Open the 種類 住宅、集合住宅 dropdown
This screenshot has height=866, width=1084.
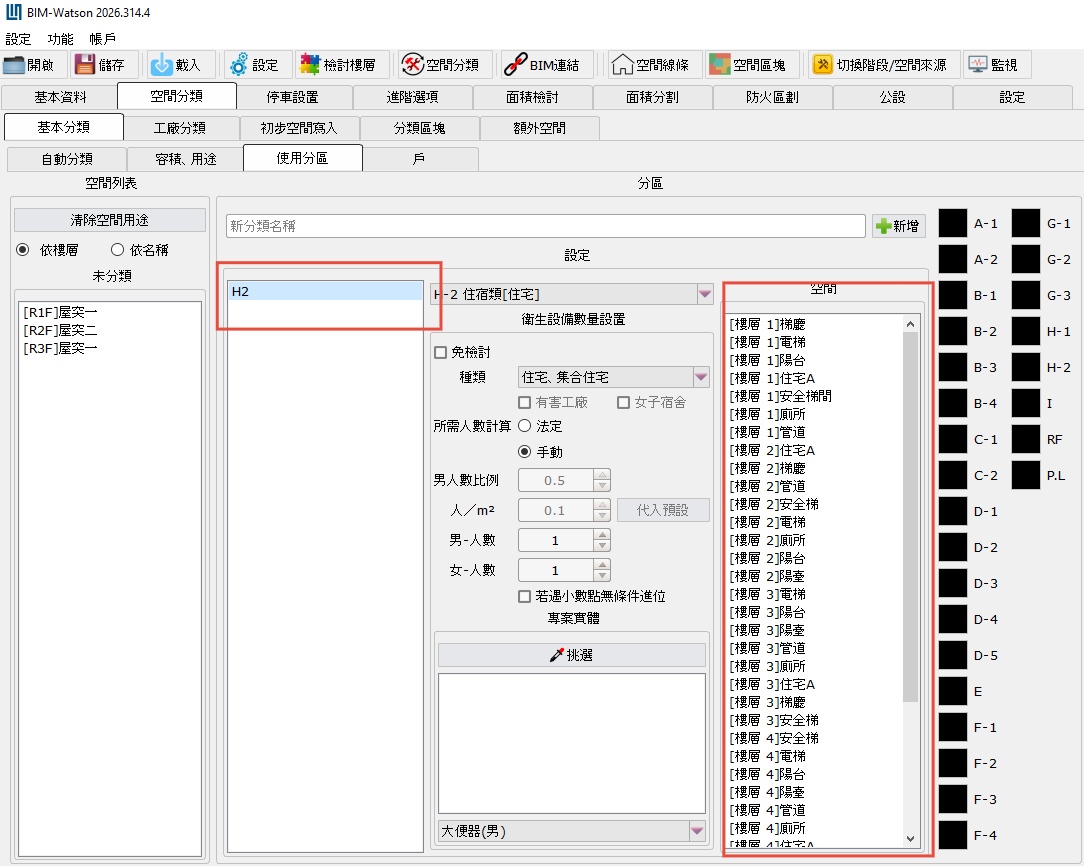(x=701, y=377)
